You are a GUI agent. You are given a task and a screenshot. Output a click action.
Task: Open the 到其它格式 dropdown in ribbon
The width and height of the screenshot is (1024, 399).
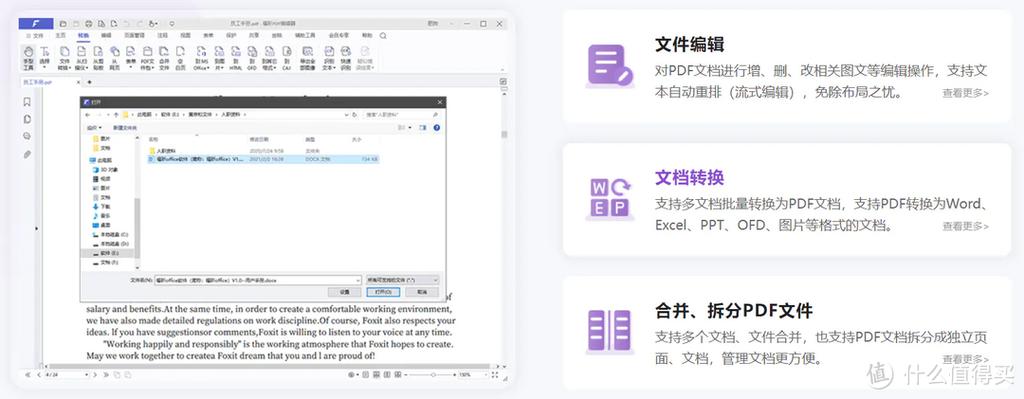click(x=269, y=58)
